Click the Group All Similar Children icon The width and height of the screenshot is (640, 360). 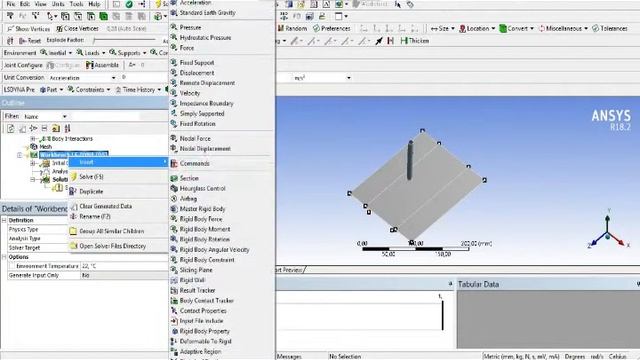73,231
